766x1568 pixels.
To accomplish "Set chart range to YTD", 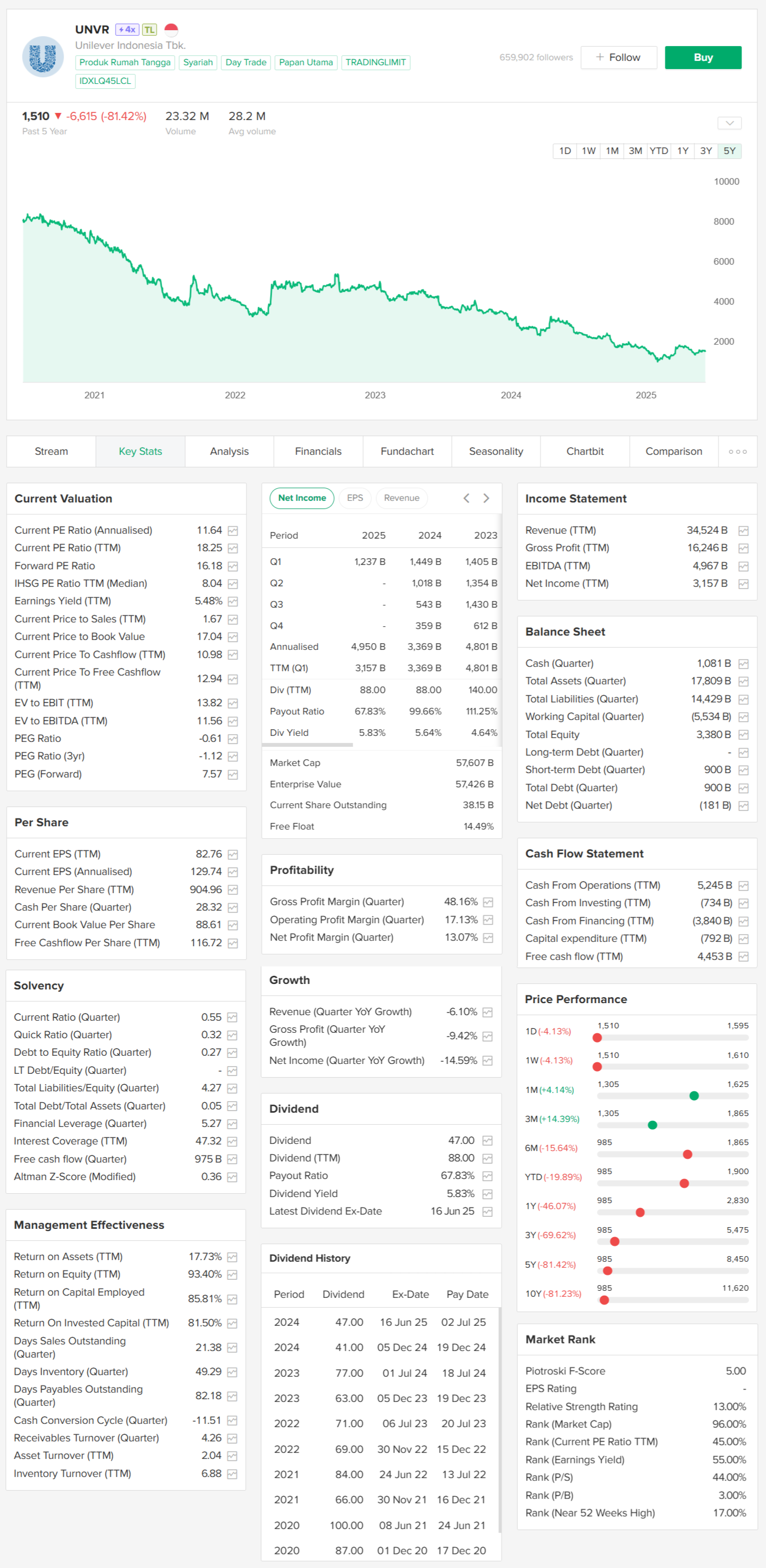I will pyautogui.click(x=659, y=151).
